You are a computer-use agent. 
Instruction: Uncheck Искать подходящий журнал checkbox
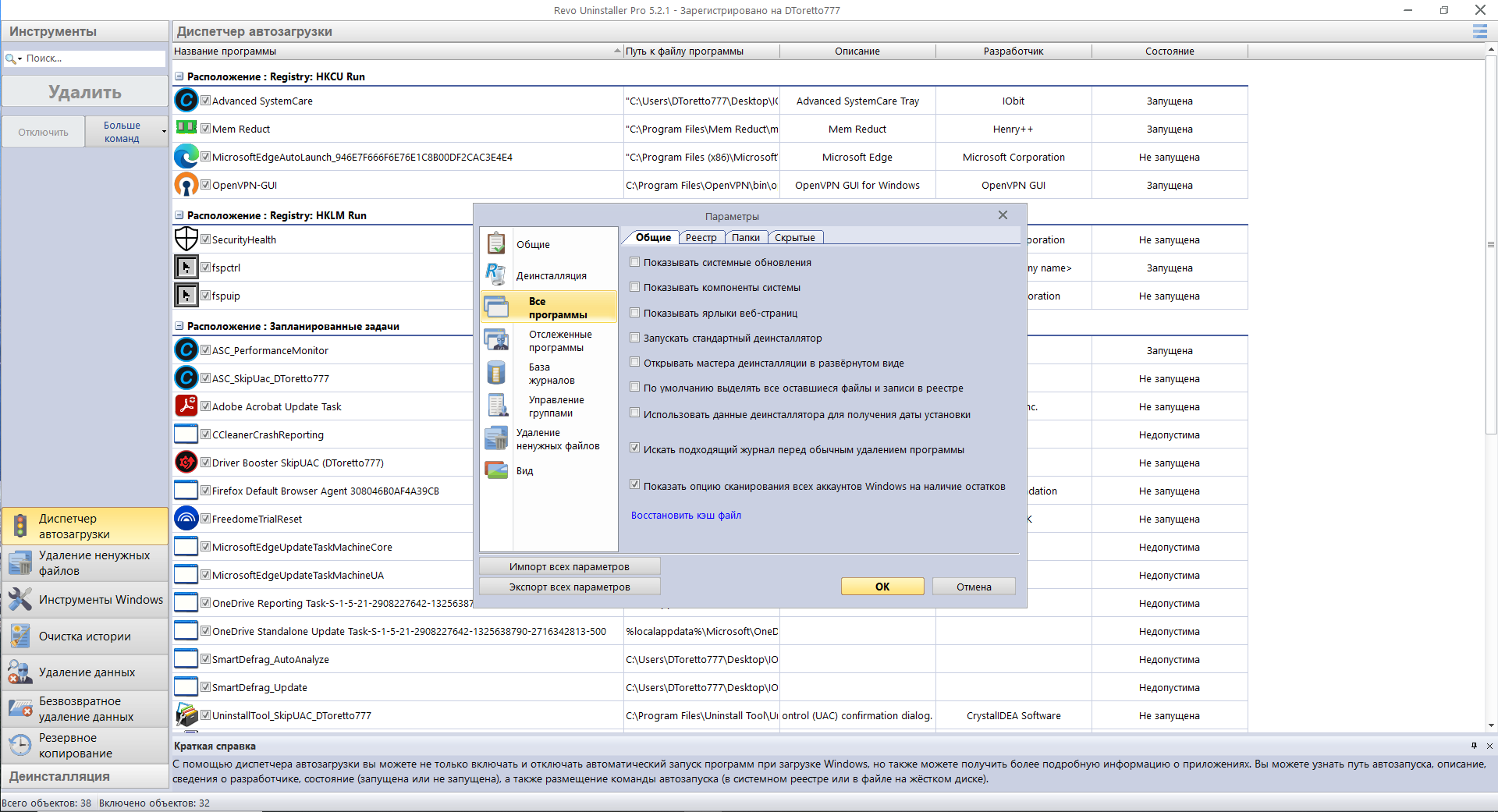tap(634, 449)
